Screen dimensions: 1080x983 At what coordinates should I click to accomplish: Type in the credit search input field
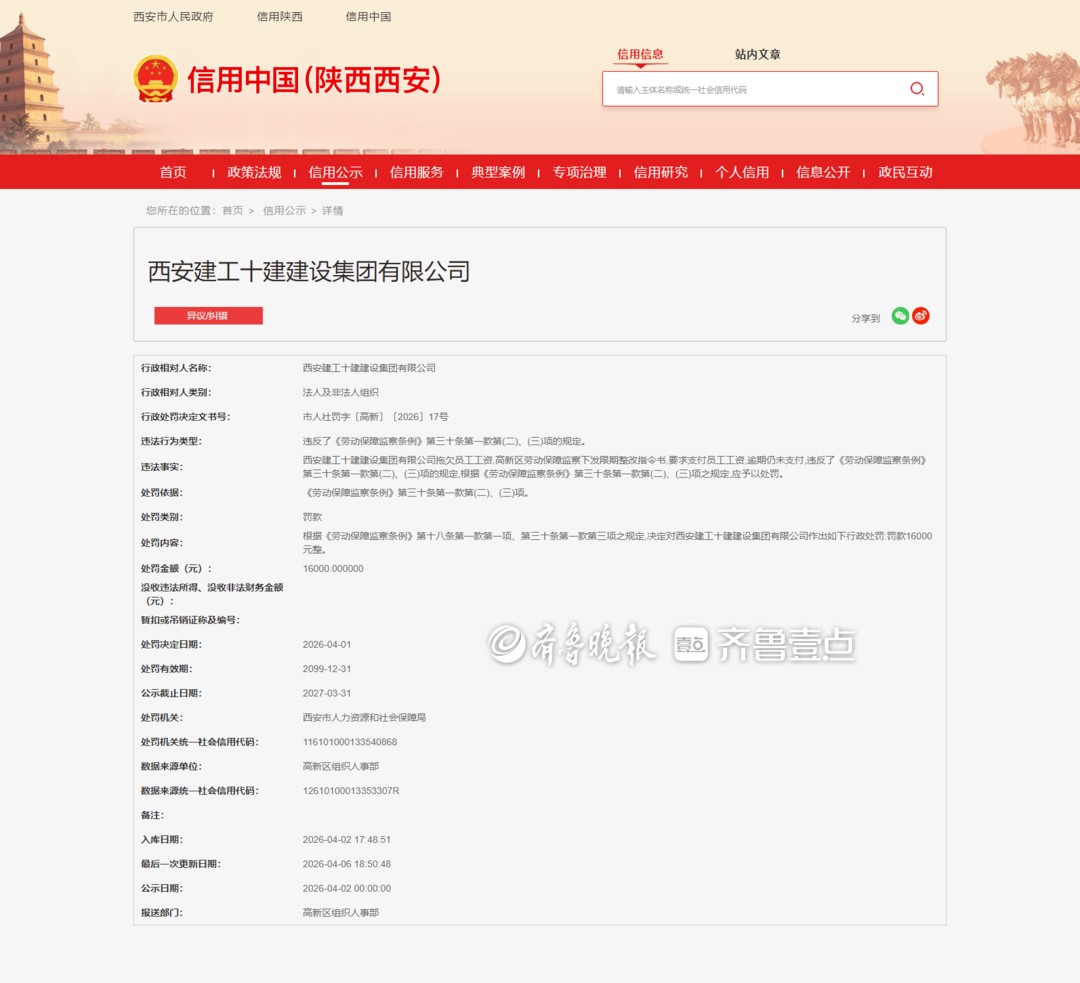[x=750, y=89]
